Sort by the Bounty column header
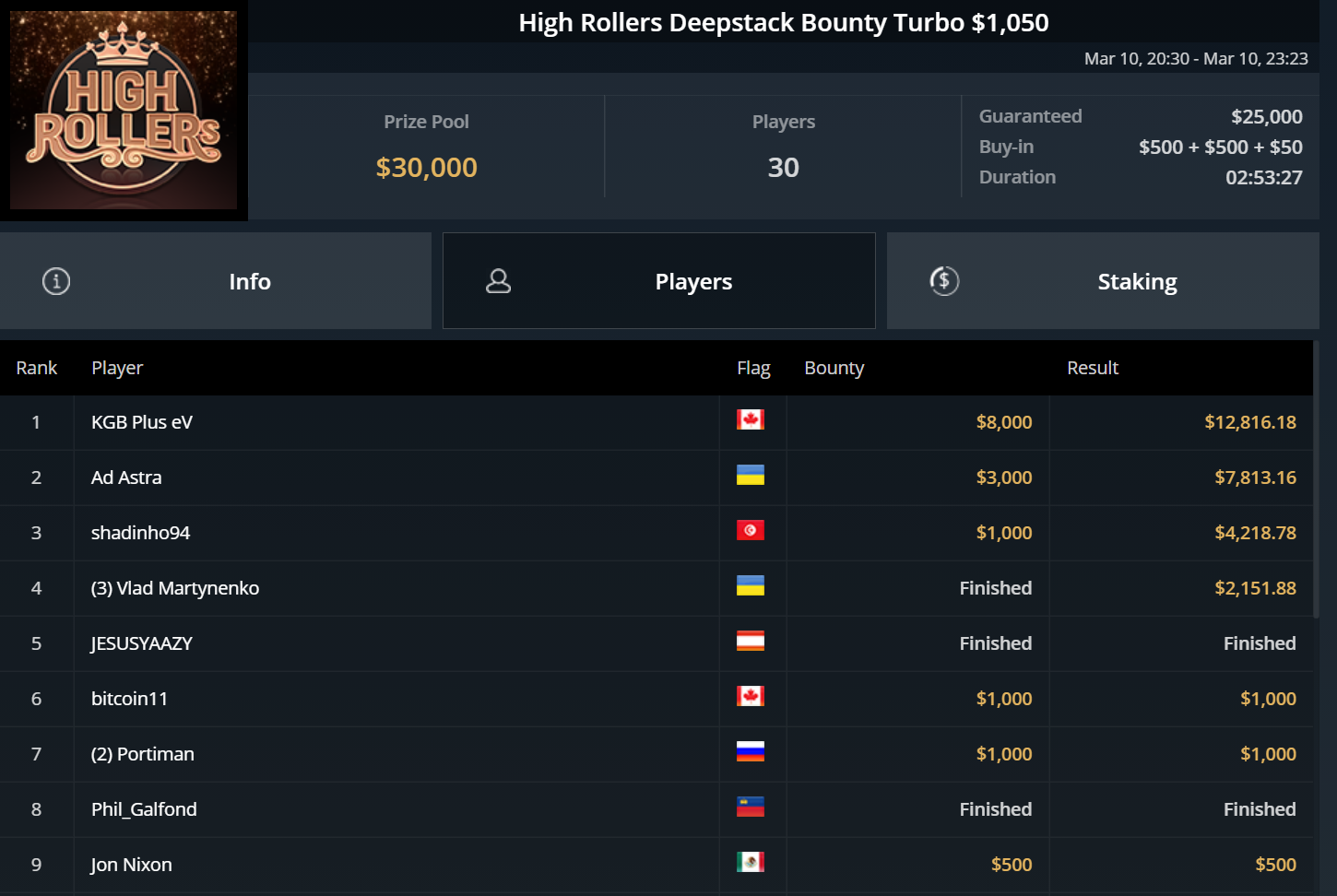The height and width of the screenshot is (896, 1337). pos(834,368)
